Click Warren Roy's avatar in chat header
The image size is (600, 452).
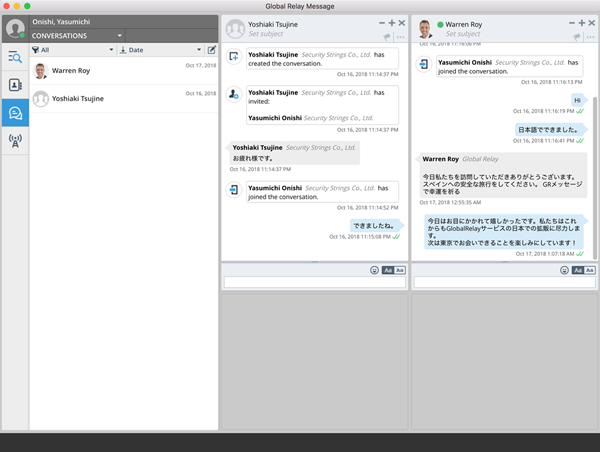click(x=425, y=29)
